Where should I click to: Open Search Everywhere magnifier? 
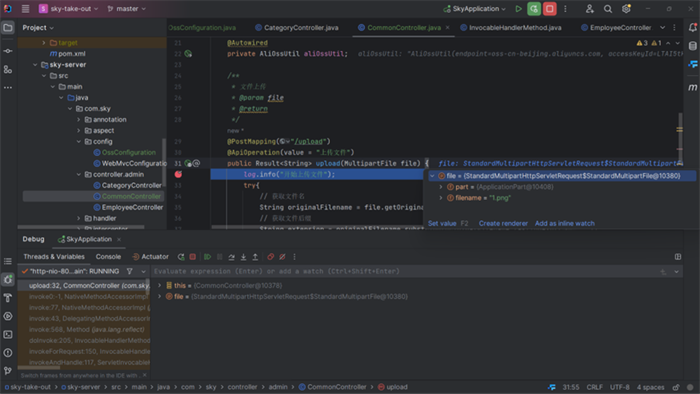[x=608, y=9]
